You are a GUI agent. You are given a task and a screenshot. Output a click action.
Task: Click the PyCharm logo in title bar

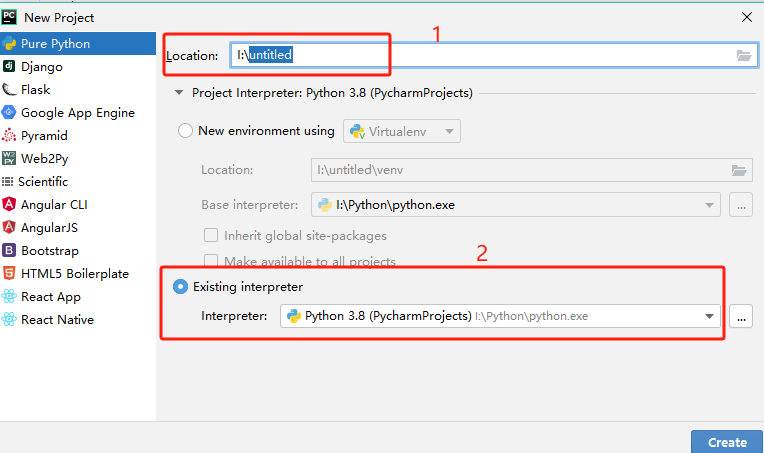point(9,17)
